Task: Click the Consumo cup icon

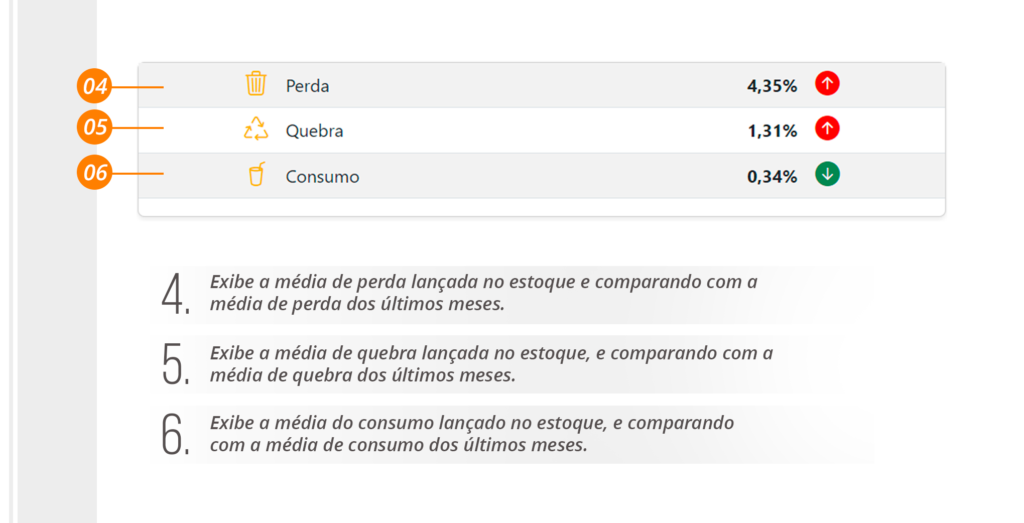Action: [257, 174]
